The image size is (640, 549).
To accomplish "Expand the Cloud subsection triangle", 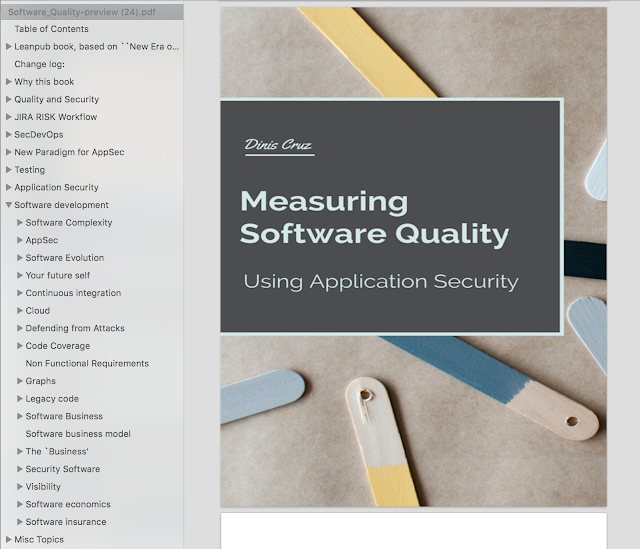I will (x=19, y=310).
